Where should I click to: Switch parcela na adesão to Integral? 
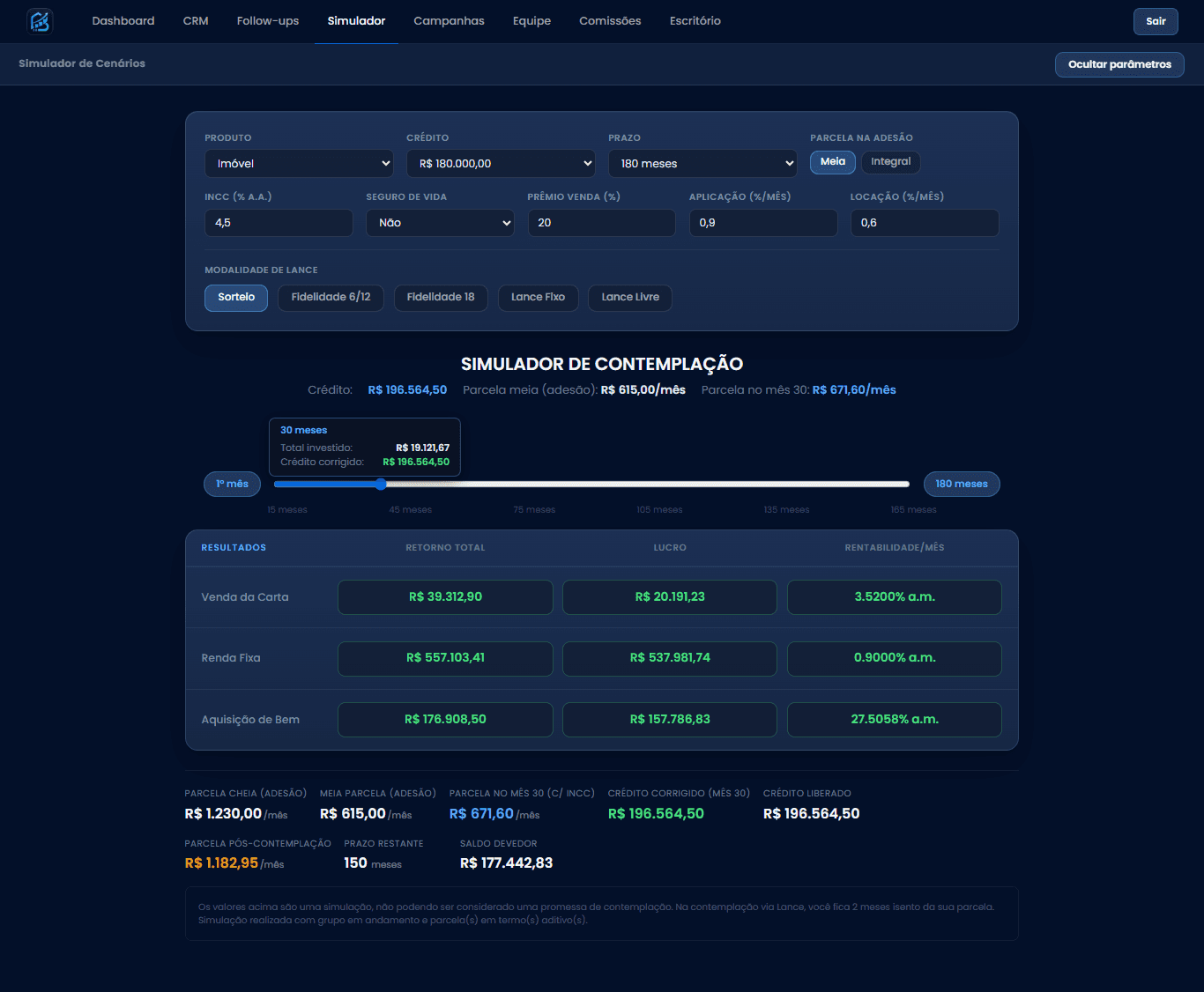[891, 162]
